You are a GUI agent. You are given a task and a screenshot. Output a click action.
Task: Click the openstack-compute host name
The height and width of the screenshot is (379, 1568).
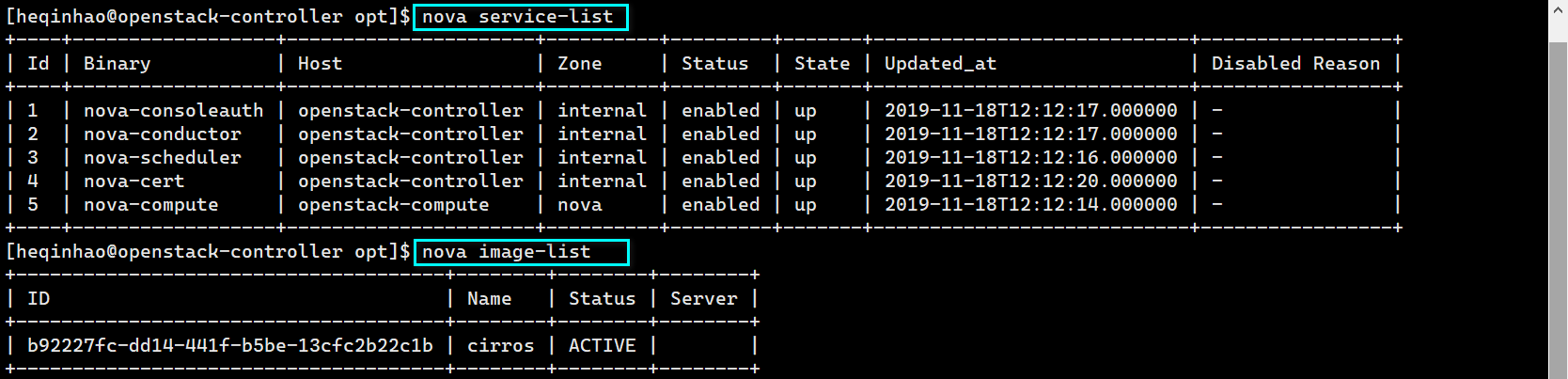(394, 205)
